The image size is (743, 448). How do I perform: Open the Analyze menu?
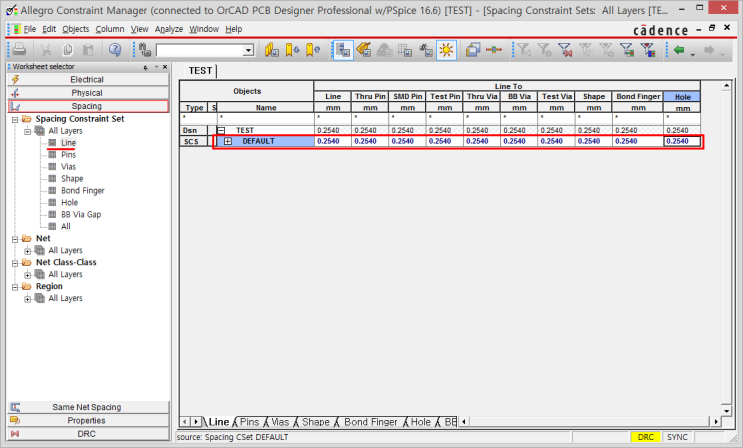pos(169,29)
